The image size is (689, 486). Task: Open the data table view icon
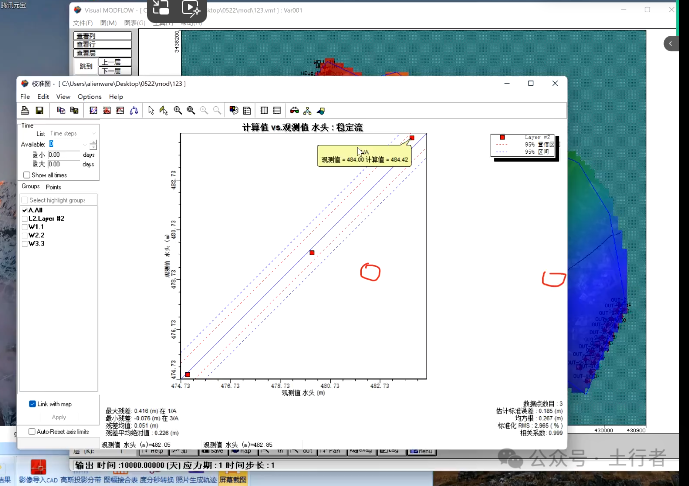(x=247, y=110)
